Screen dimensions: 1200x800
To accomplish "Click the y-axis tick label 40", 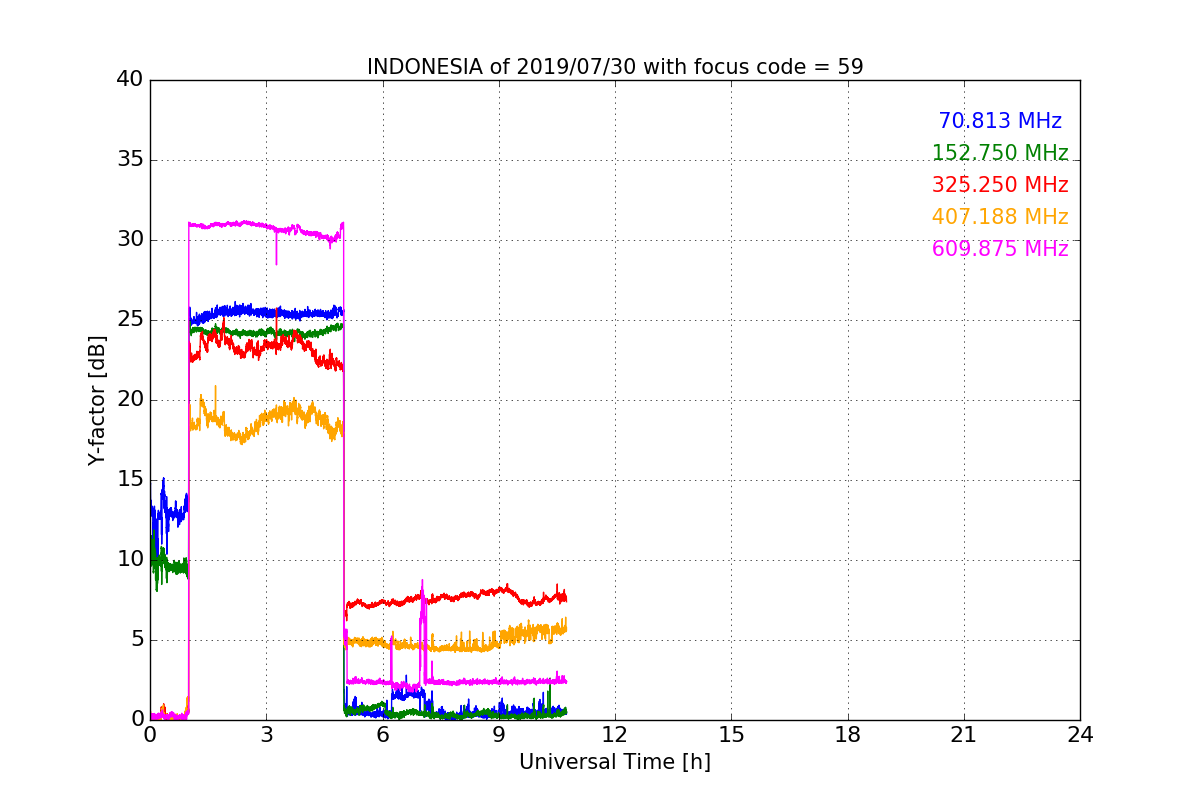I will click(x=130, y=79).
